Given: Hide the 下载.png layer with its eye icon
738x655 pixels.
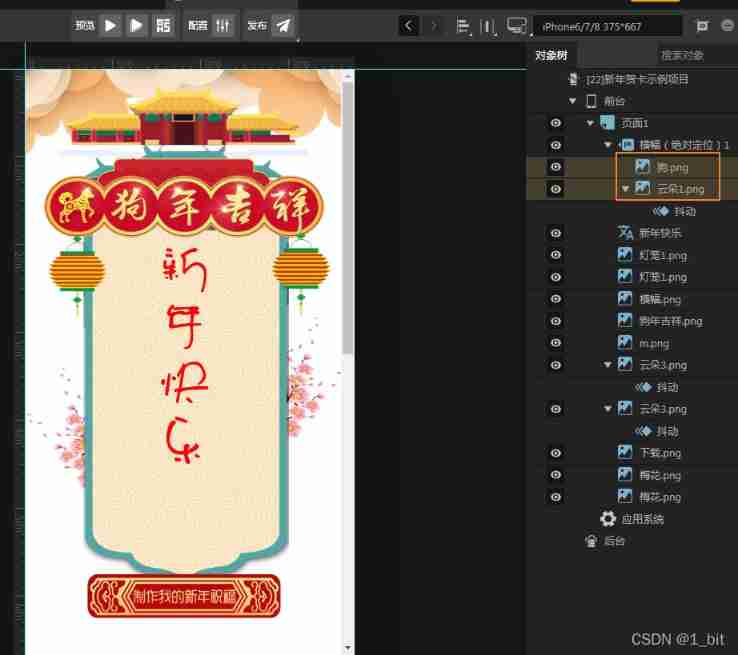Looking at the screenshot, I should (556, 453).
